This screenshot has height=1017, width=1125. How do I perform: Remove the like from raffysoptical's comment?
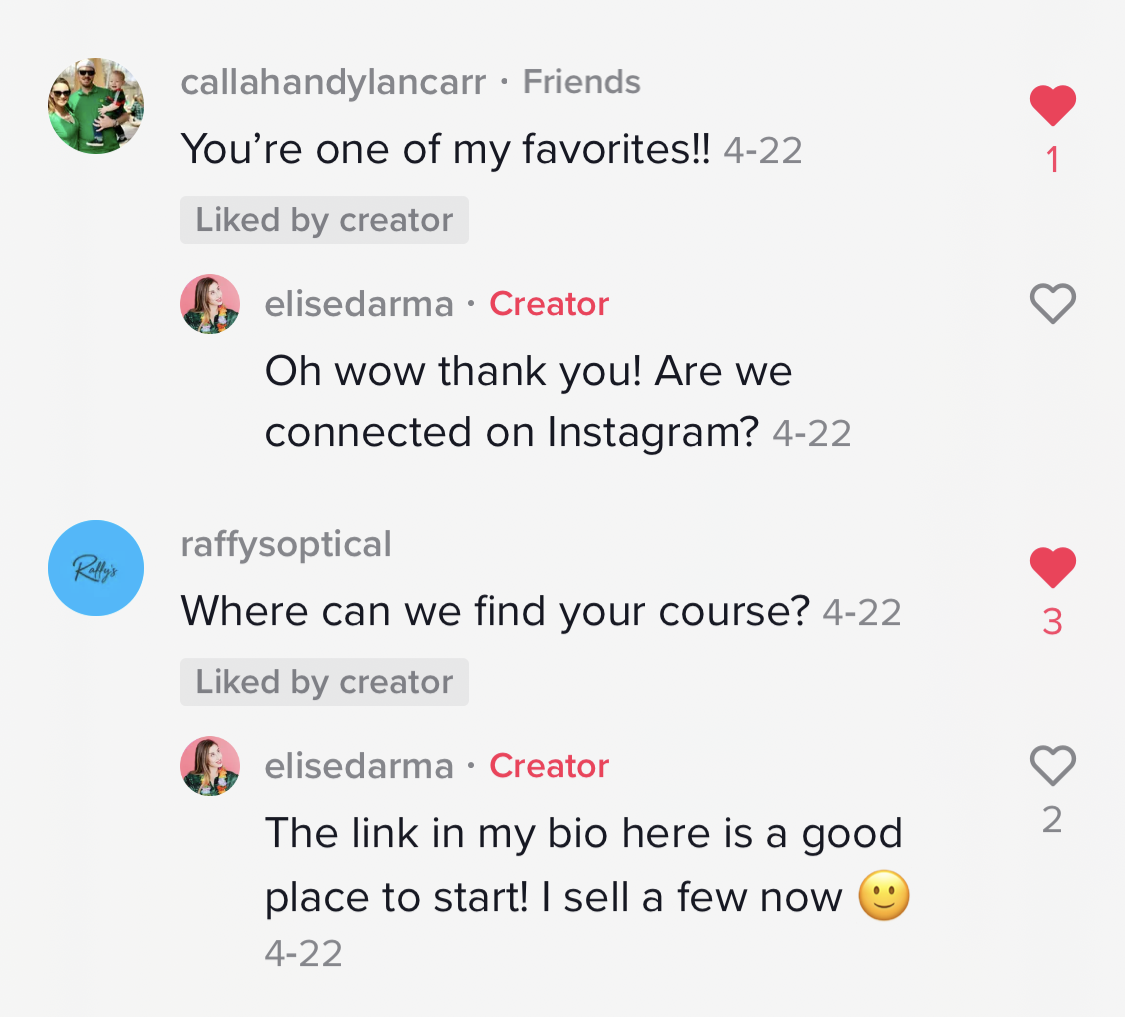(1052, 568)
